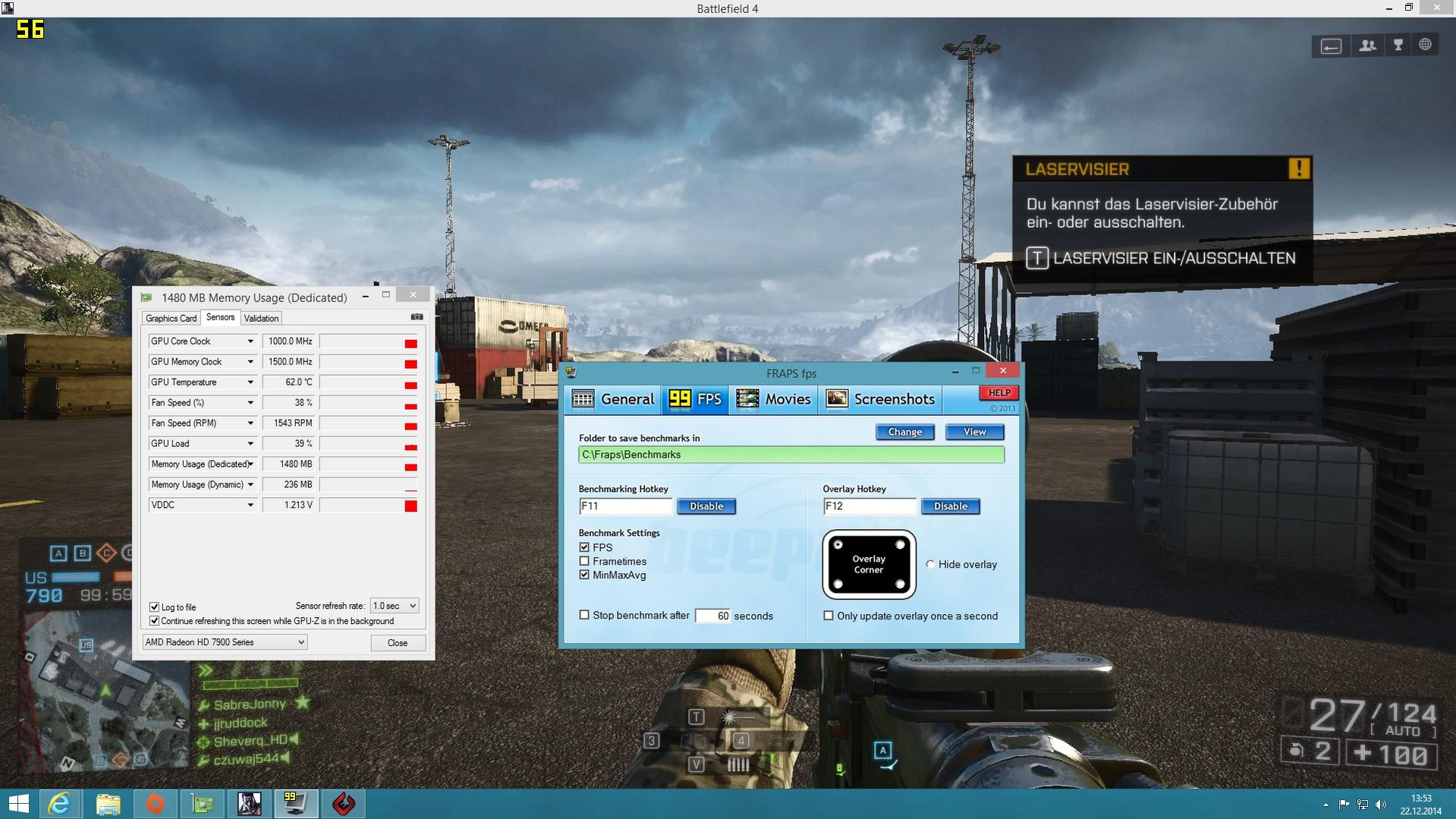
Task: Enable Only update overlay once a second
Action: tap(829, 616)
